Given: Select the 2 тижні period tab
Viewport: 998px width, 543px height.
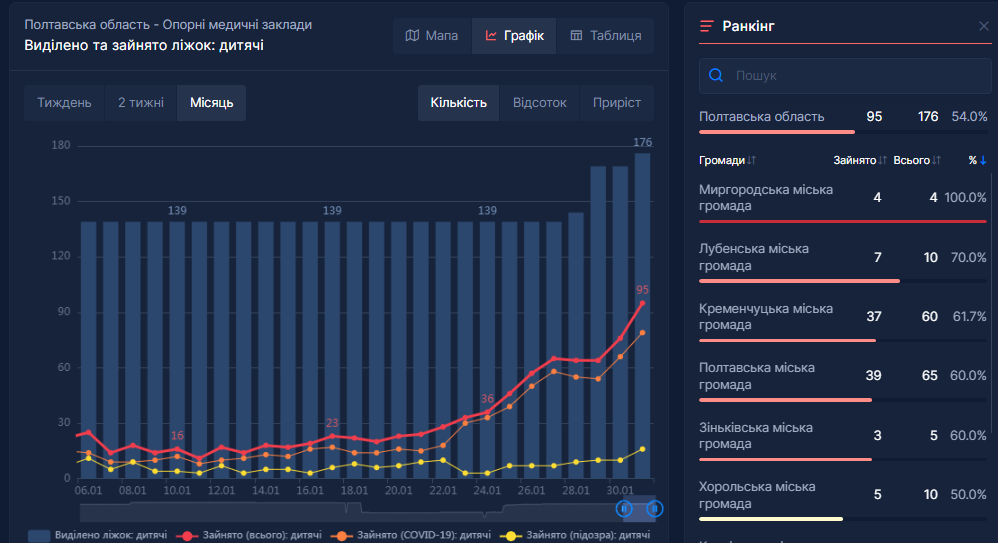Looking at the screenshot, I should pyautogui.click(x=140, y=103).
